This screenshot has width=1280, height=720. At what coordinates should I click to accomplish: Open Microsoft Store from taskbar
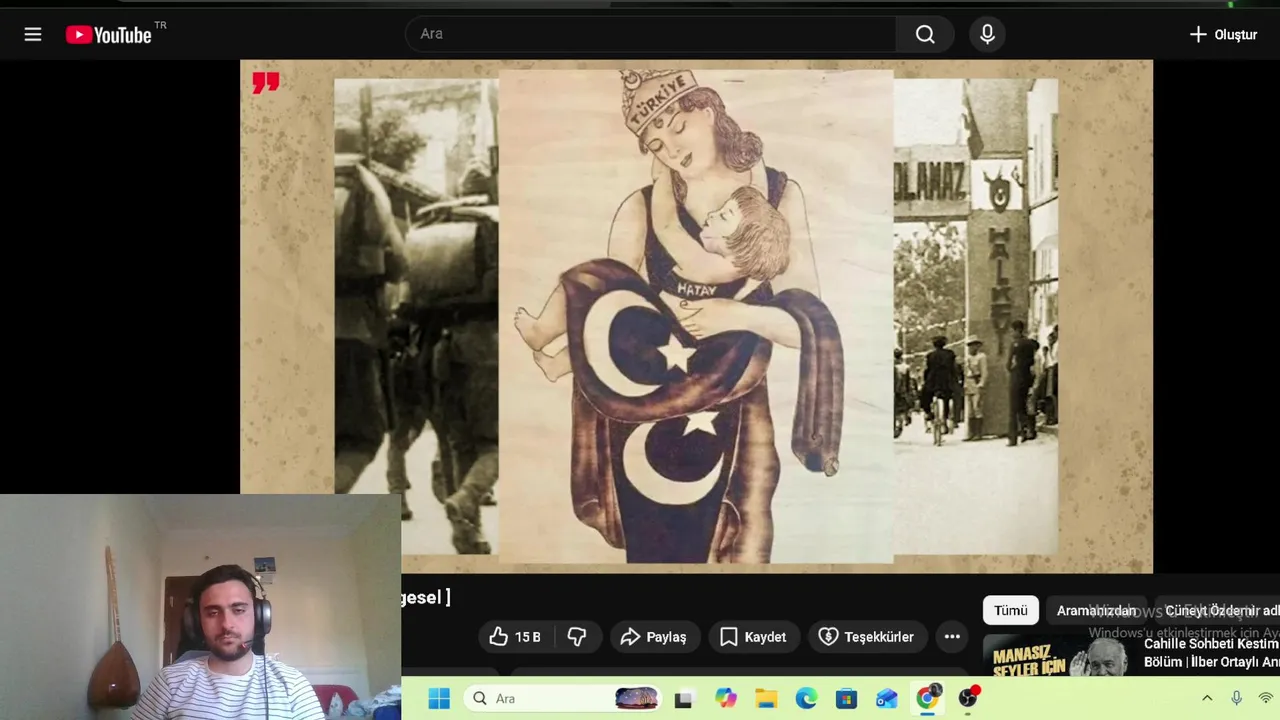point(847,698)
